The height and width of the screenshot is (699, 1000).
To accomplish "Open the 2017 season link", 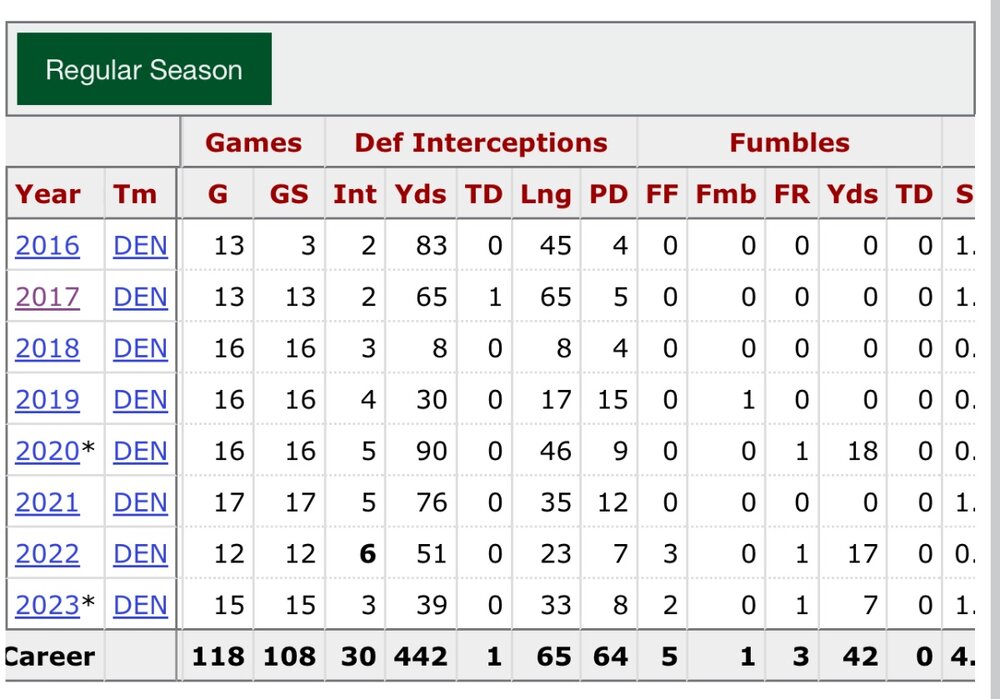I will (x=47, y=297).
